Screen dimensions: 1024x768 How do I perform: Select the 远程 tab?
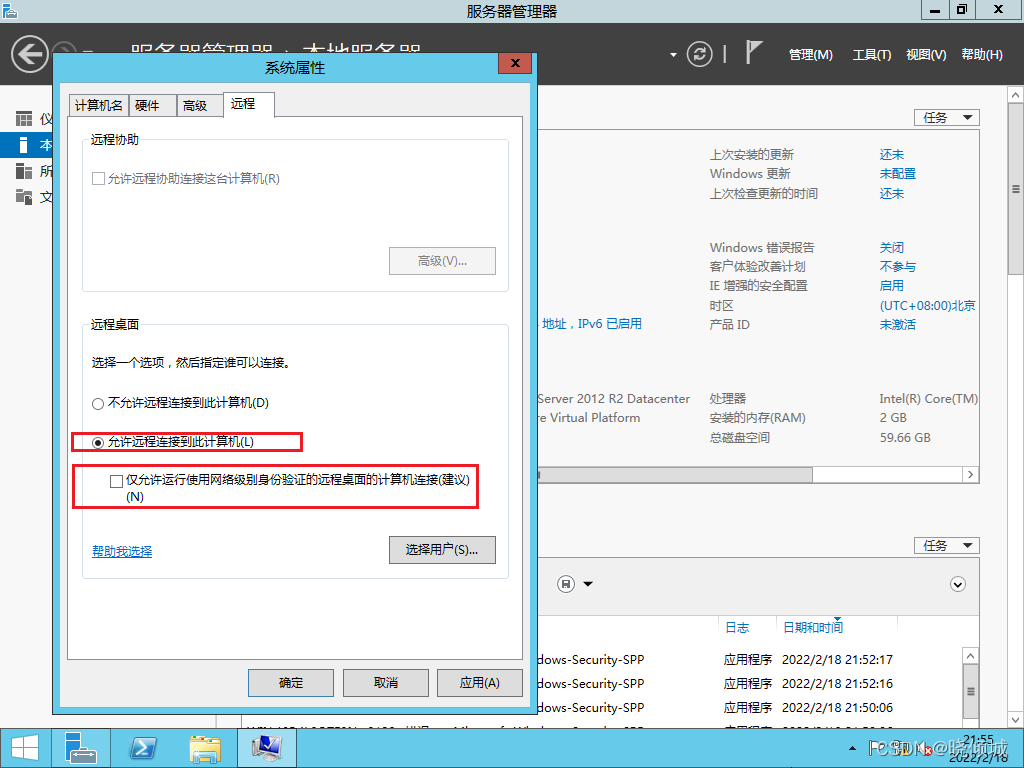249,104
